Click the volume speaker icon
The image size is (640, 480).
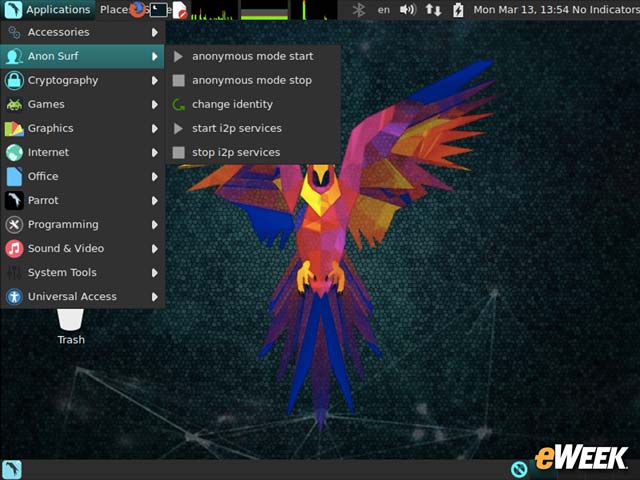click(407, 9)
